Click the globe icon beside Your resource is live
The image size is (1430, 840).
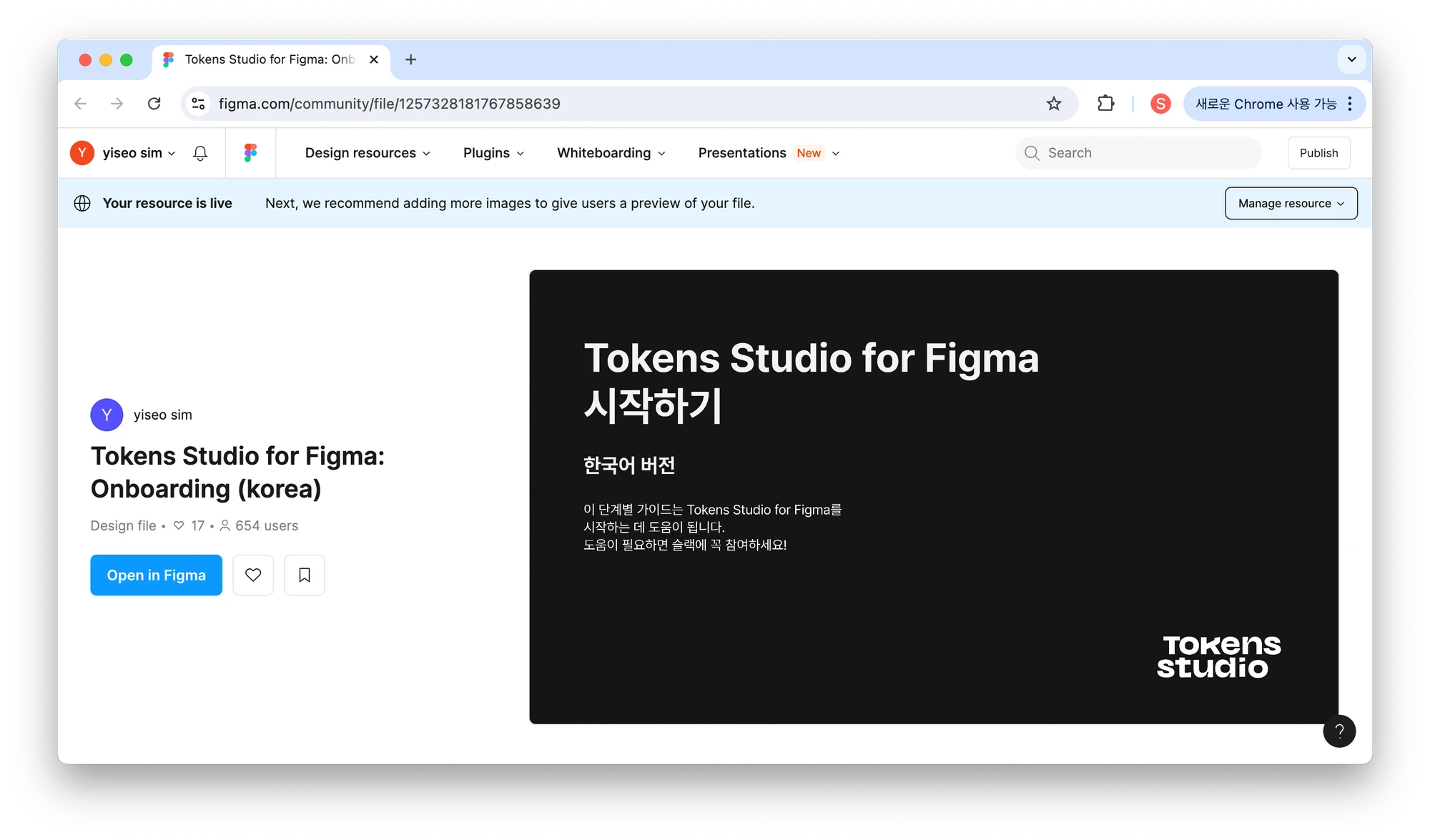[82, 203]
